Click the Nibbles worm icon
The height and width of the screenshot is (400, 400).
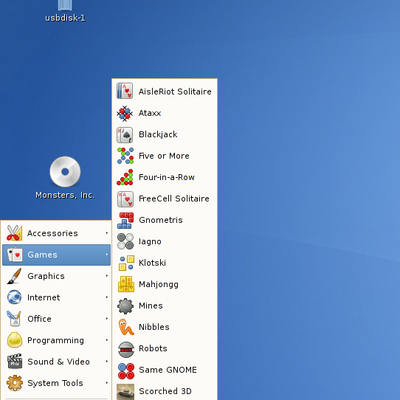[126, 327]
